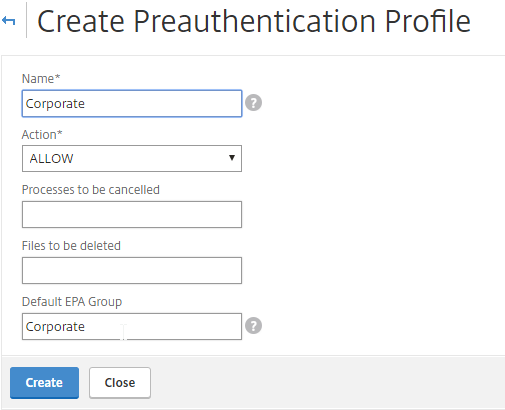This screenshot has width=505, height=410.
Task: Go back using the blue arrow icon
Action: (9, 21)
